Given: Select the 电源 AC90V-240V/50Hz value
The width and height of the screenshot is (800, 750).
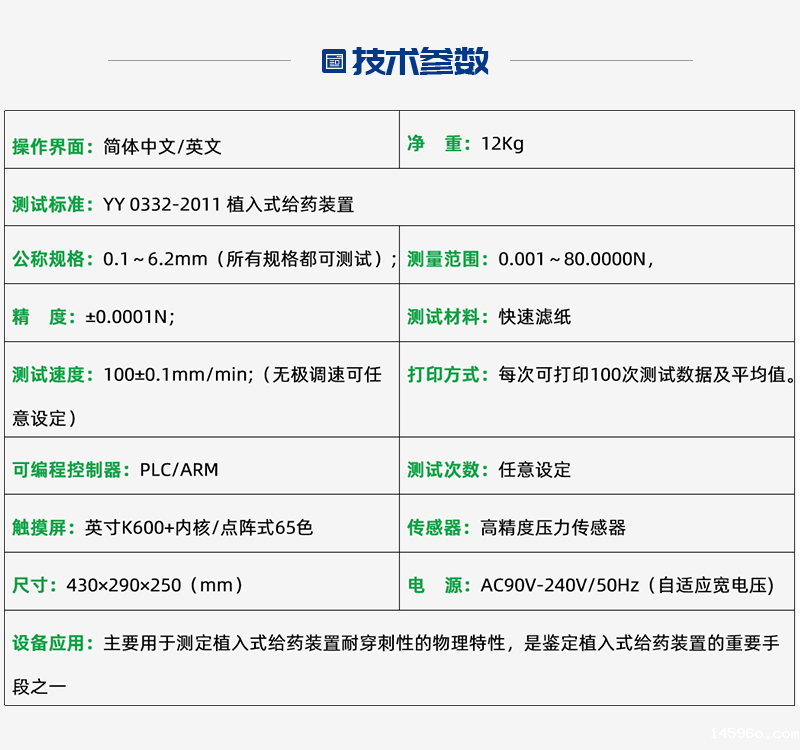Looking at the screenshot, I should coord(627,585).
